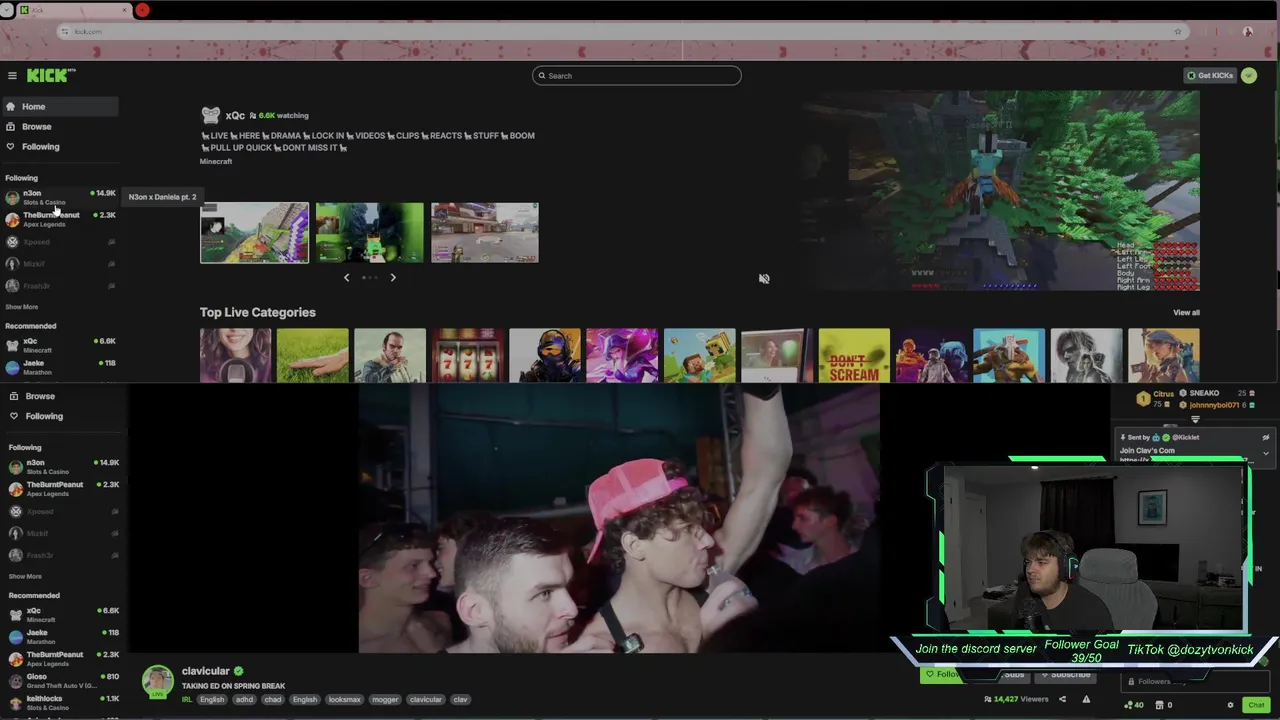
Task: Open the slot machine 777 category card
Action: [x=467, y=355]
